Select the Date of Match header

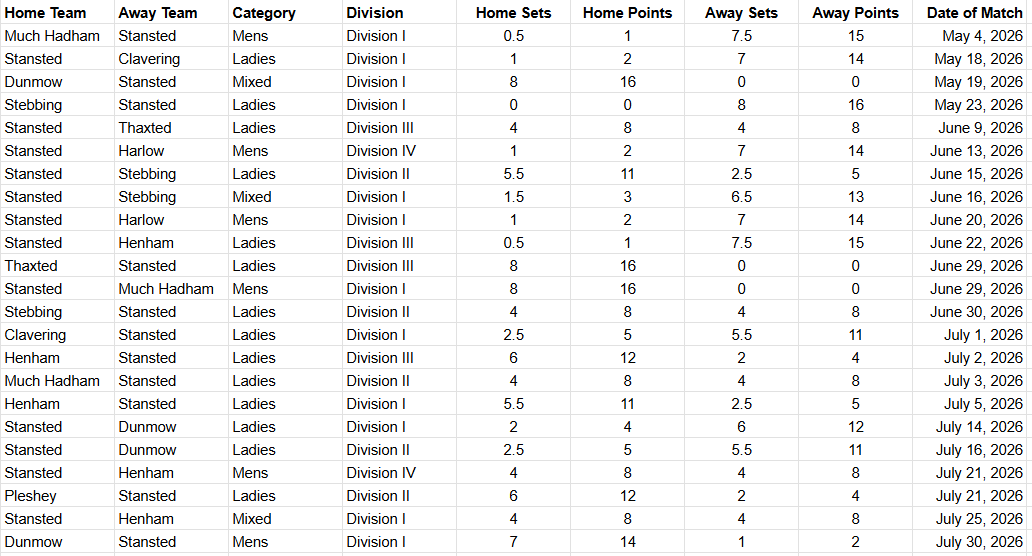974,13
